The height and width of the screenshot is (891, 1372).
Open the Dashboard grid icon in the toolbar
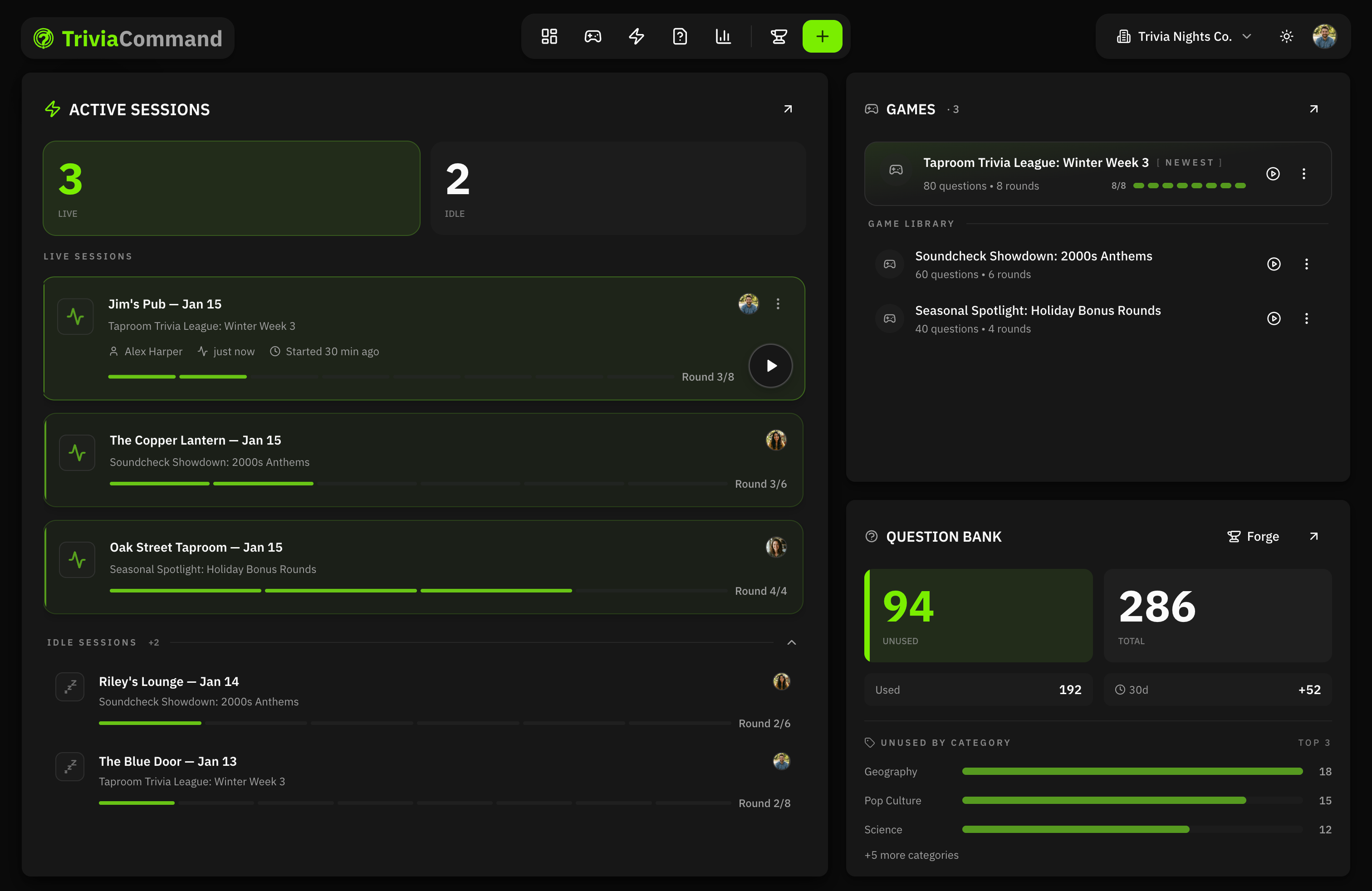point(549,36)
